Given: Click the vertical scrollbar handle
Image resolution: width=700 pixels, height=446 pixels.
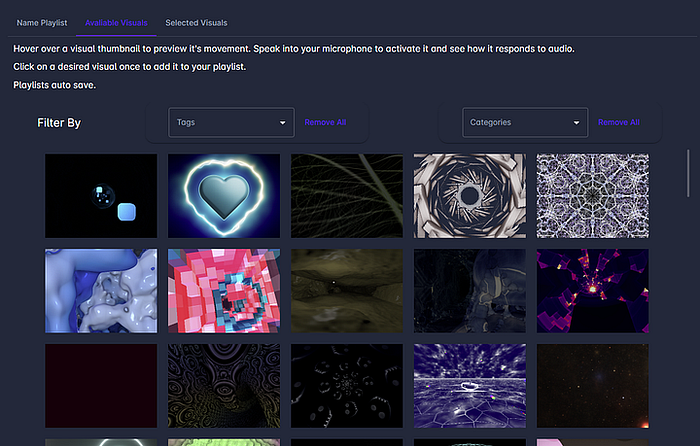Looking at the screenshot, I should point(688,173).
